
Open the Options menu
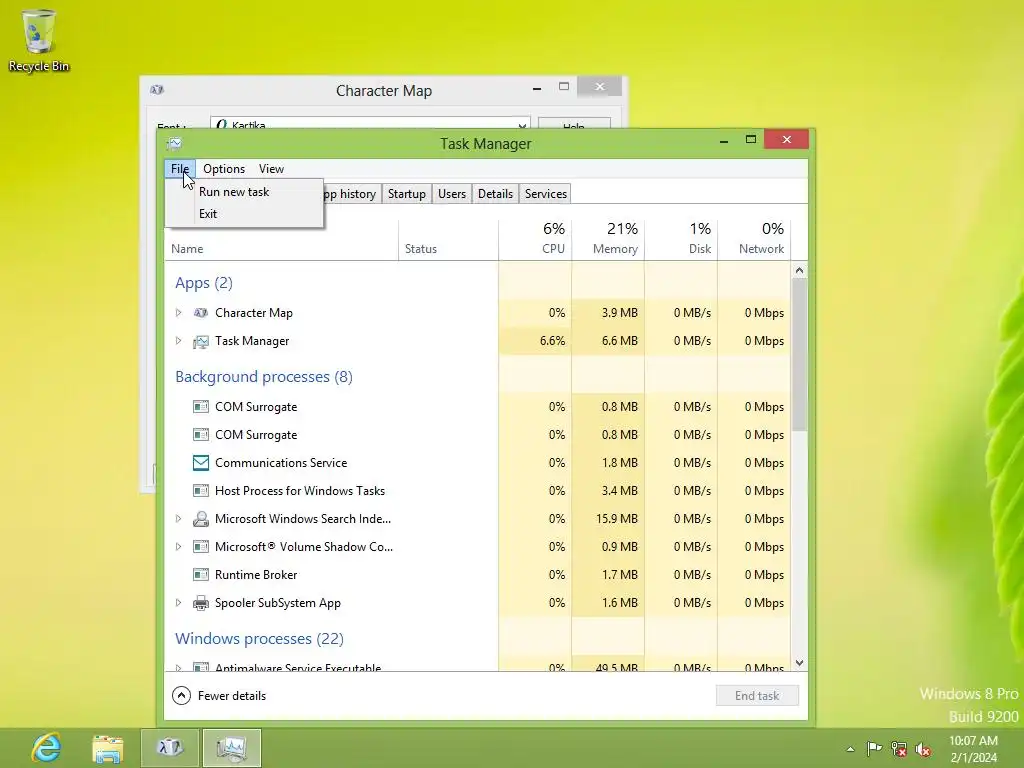click(x=224, y=168)
